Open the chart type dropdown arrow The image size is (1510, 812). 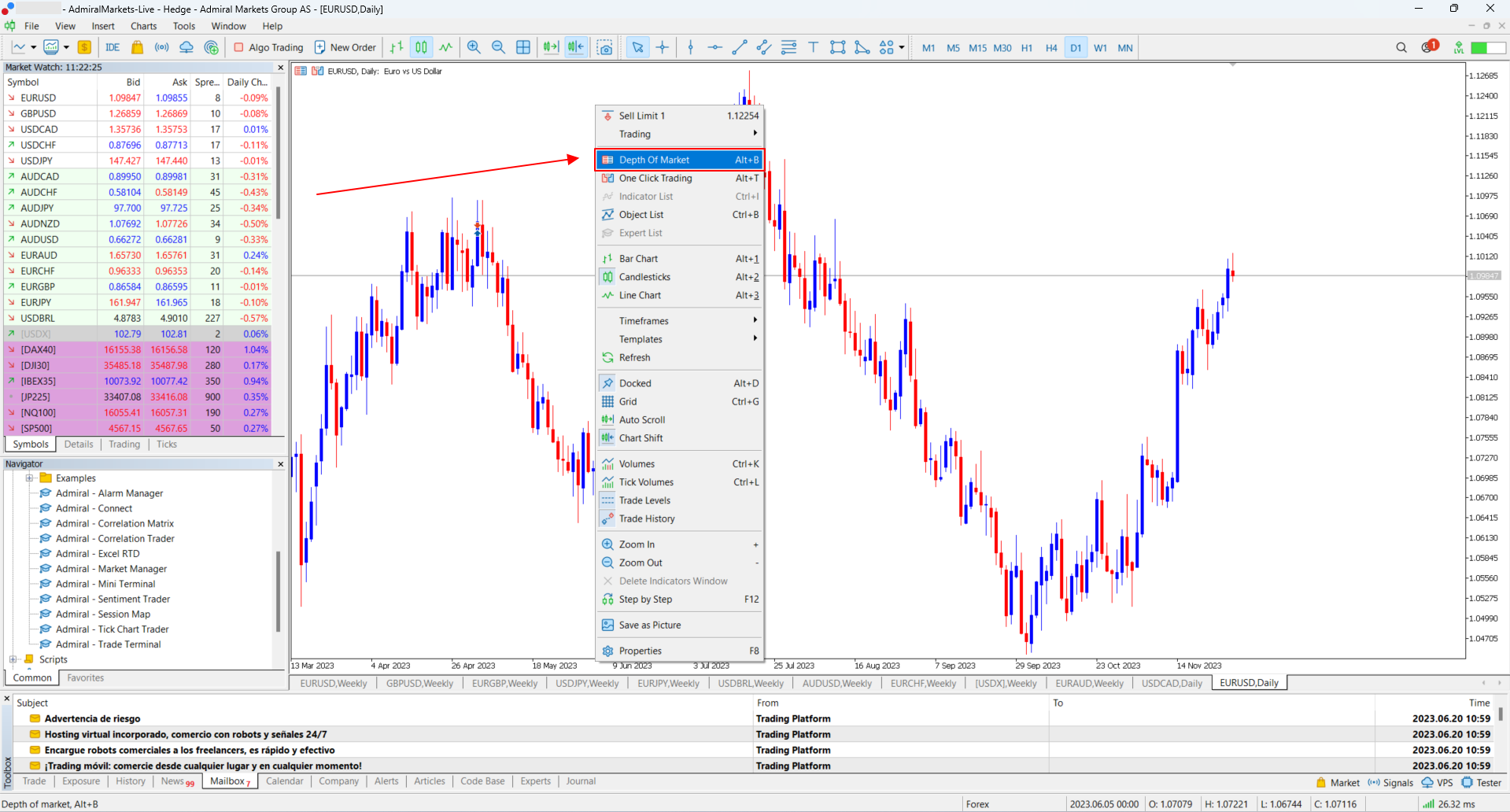pos(33,47)
